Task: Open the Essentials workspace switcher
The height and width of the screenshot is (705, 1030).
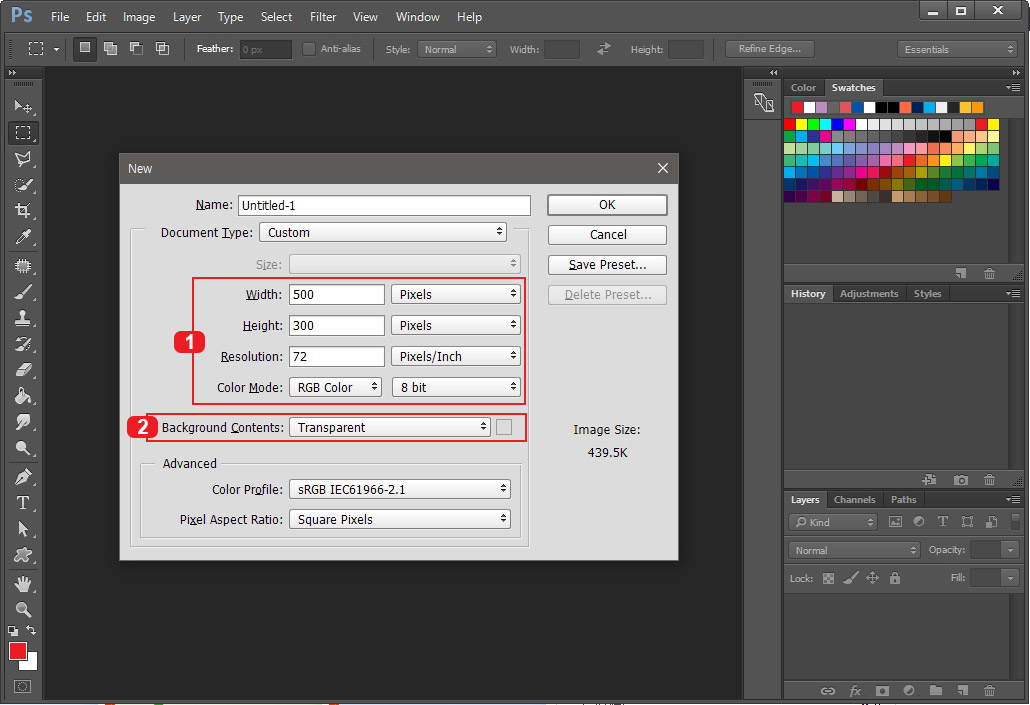Action: pyautogui.click(x=958, y=49)
